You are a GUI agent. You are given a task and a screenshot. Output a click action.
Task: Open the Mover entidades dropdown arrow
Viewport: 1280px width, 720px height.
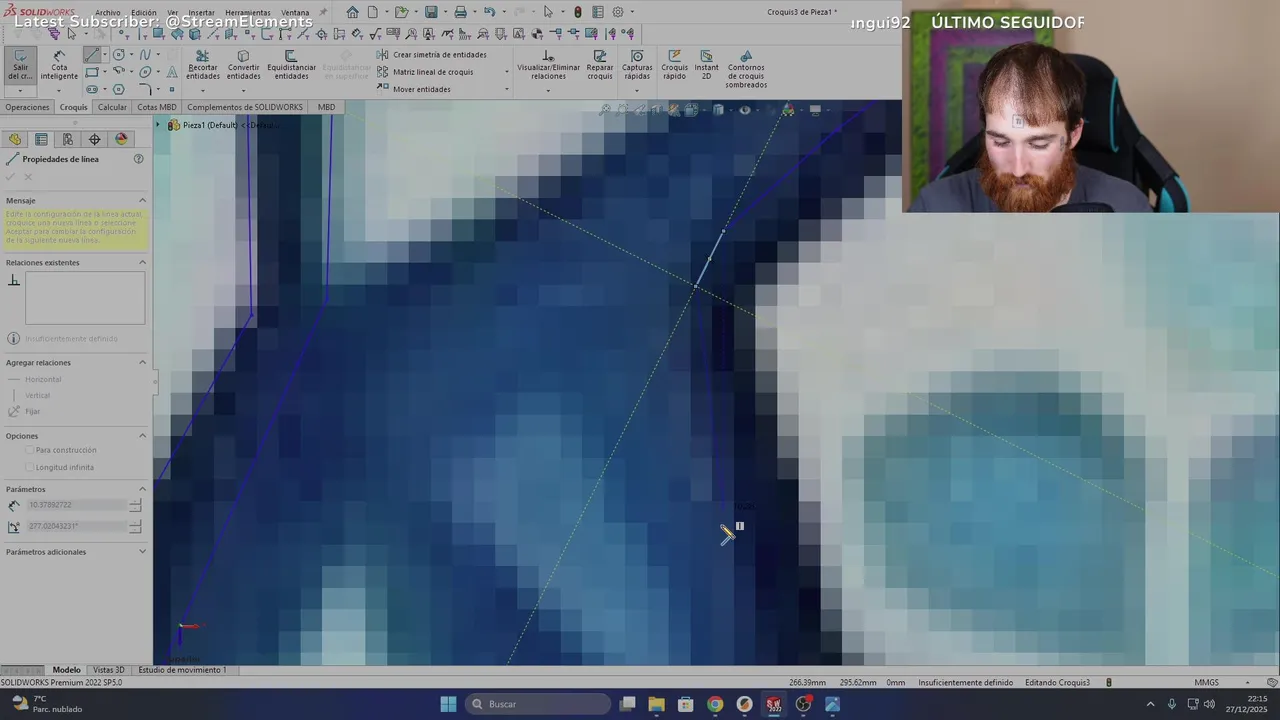[x=506, y=89]
